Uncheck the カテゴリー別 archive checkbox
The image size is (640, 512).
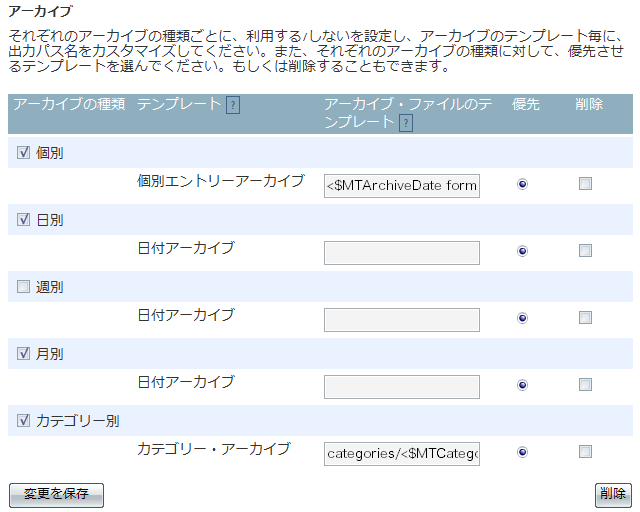pyautogui.click(x=24, y=421)
